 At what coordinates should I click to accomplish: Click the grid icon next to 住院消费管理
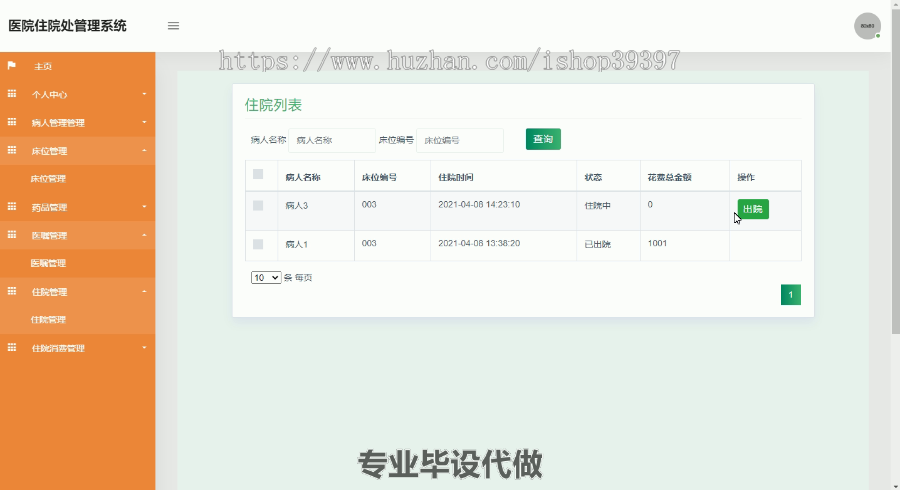click(11, 348)
